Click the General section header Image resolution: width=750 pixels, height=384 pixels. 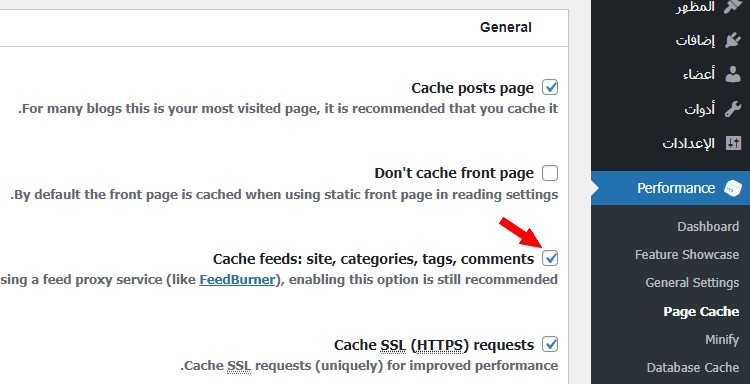(506, 27)
